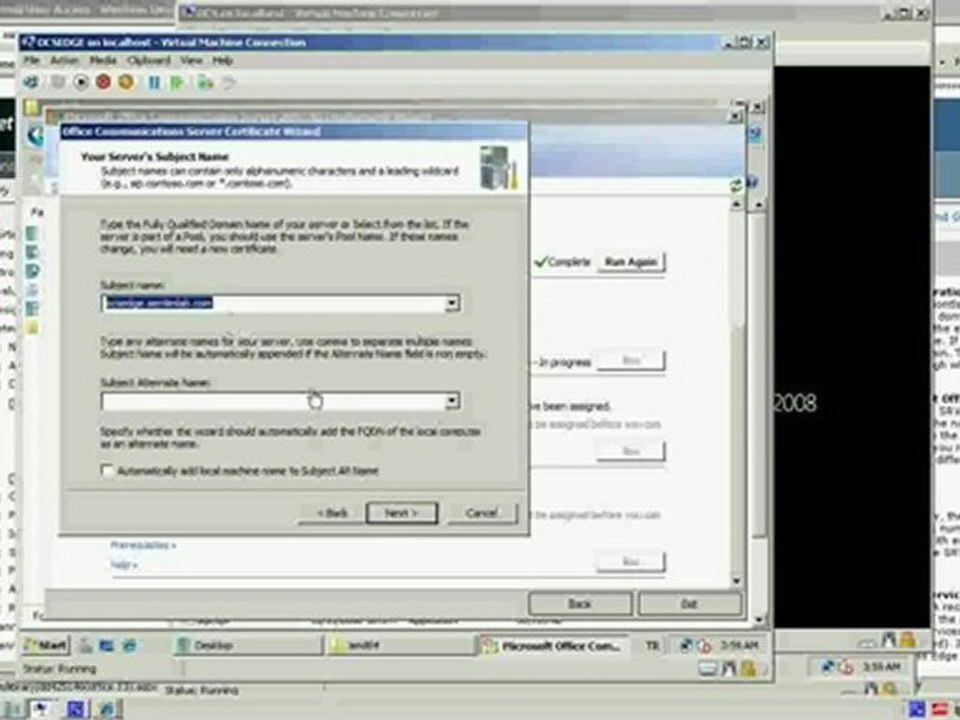Screen dimensions: 960x720
Task: Click the Exit button in deployment window
Action: coord(689,604)
